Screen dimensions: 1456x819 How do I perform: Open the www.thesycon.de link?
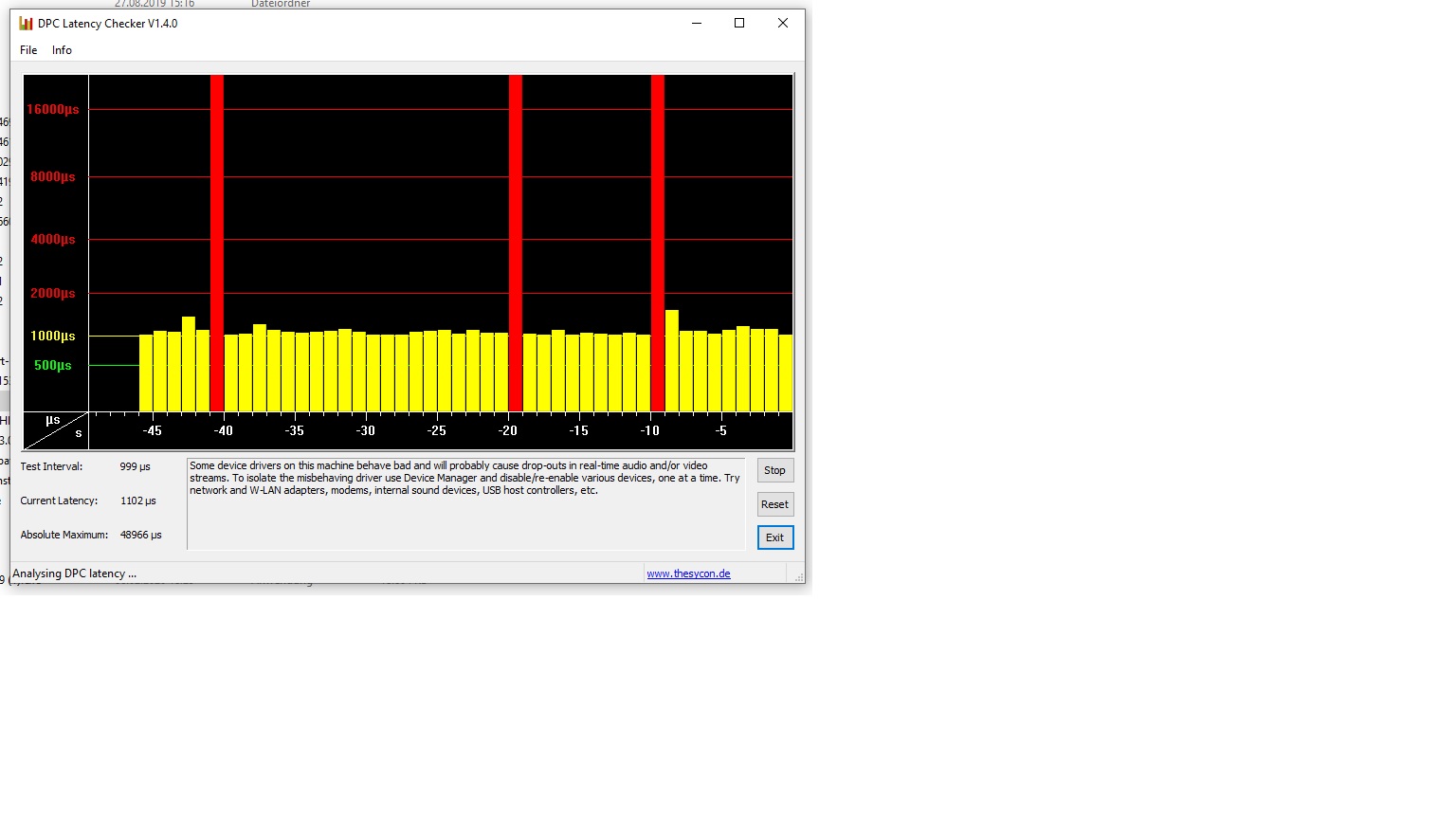(x=688, y=573)
